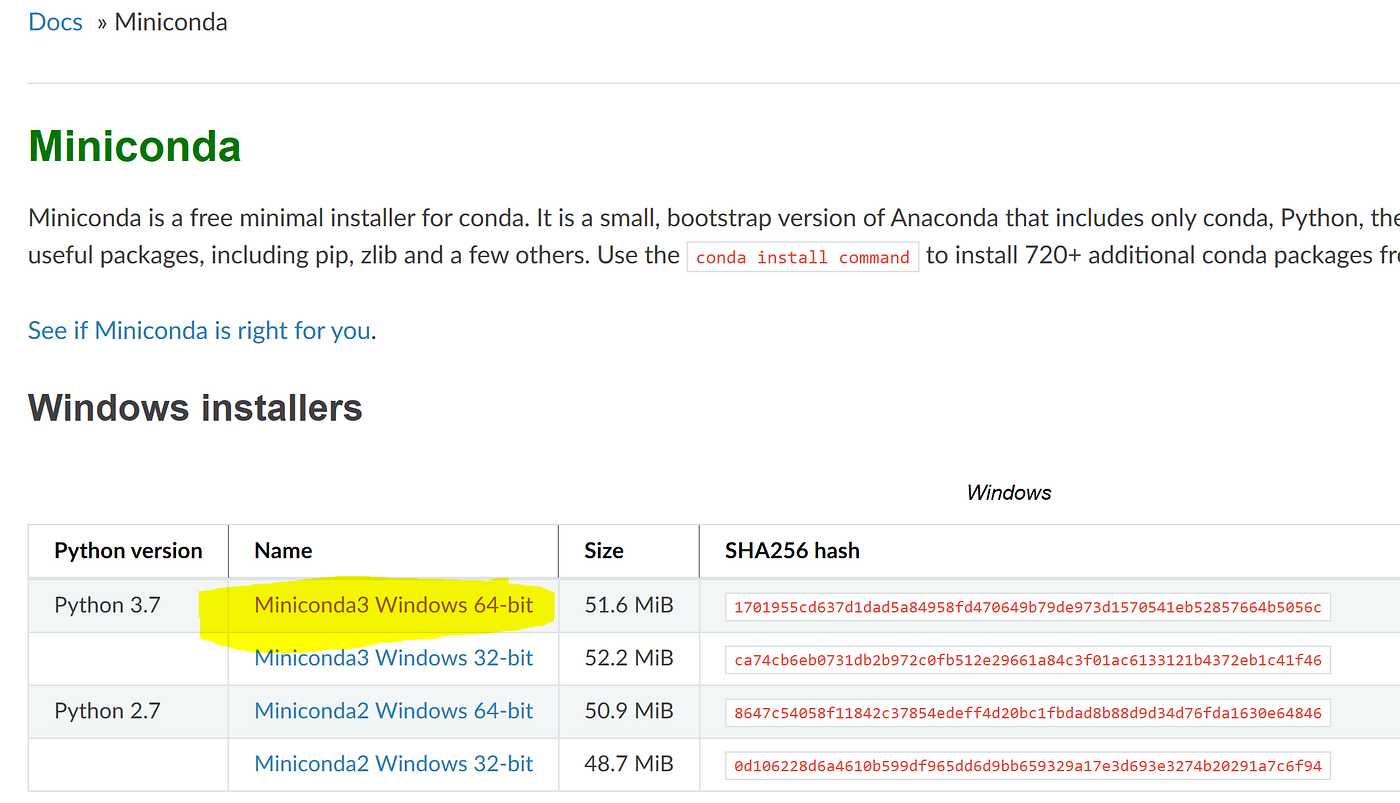This screenshot has width=1400, height=803.
Task: Download the highlighted Miniconda3 Windows 64-bit installer
Action: click(394, 605)
